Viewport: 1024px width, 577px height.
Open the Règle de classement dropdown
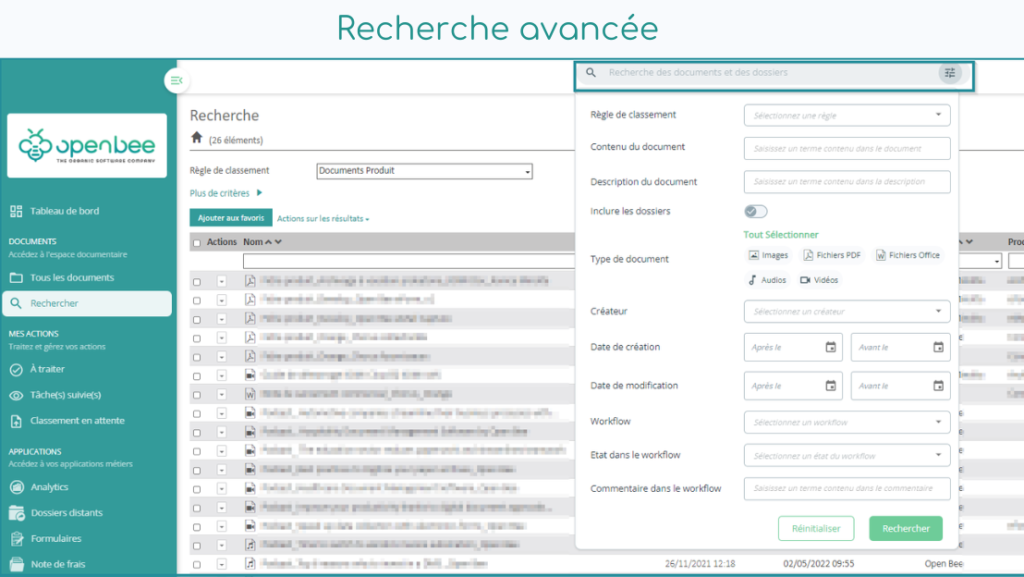[x=846, y=115]
